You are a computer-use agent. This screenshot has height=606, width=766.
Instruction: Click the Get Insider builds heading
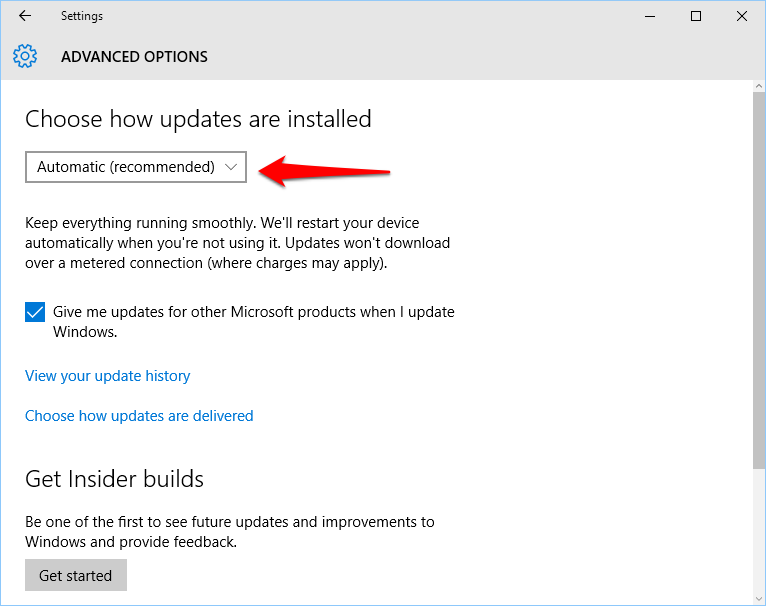pyautogui.click(x=114, y=479)
